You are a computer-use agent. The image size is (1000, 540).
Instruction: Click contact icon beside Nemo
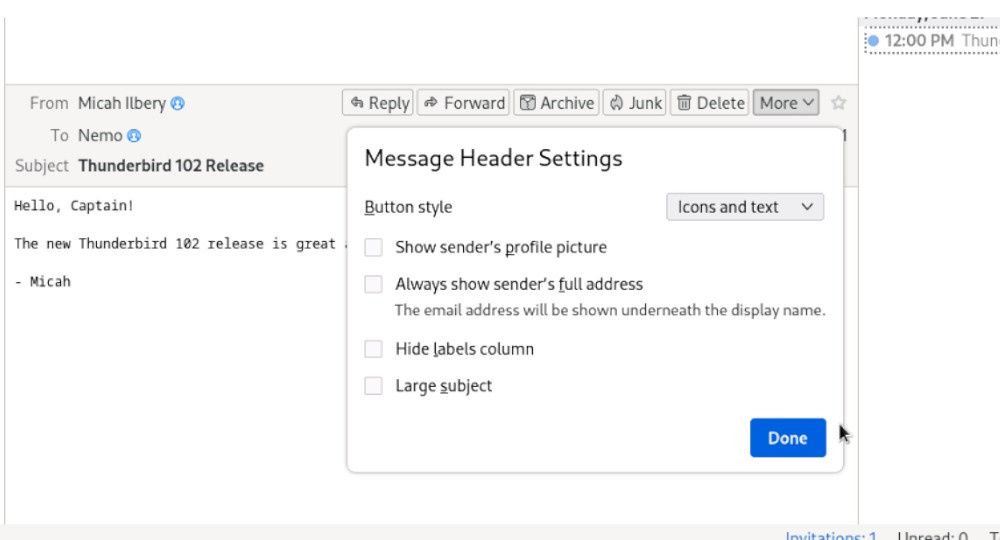click(x=134, y=136)
